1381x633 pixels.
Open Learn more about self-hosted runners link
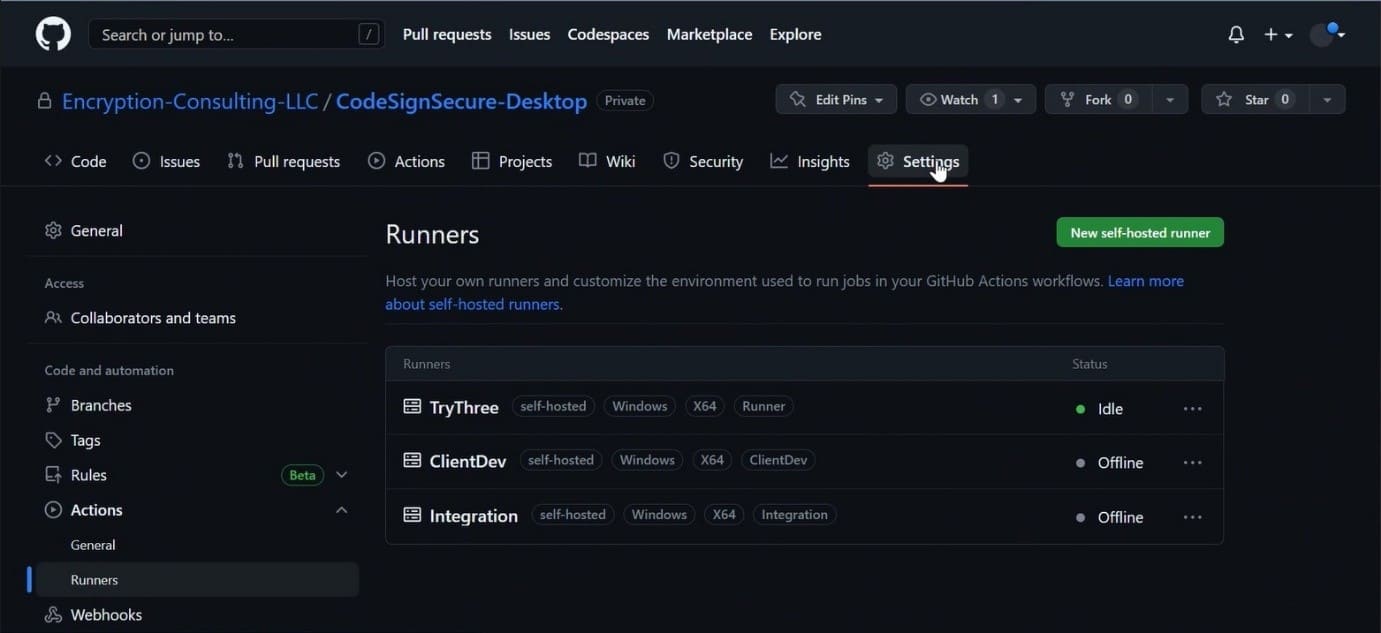coord(785,293)
